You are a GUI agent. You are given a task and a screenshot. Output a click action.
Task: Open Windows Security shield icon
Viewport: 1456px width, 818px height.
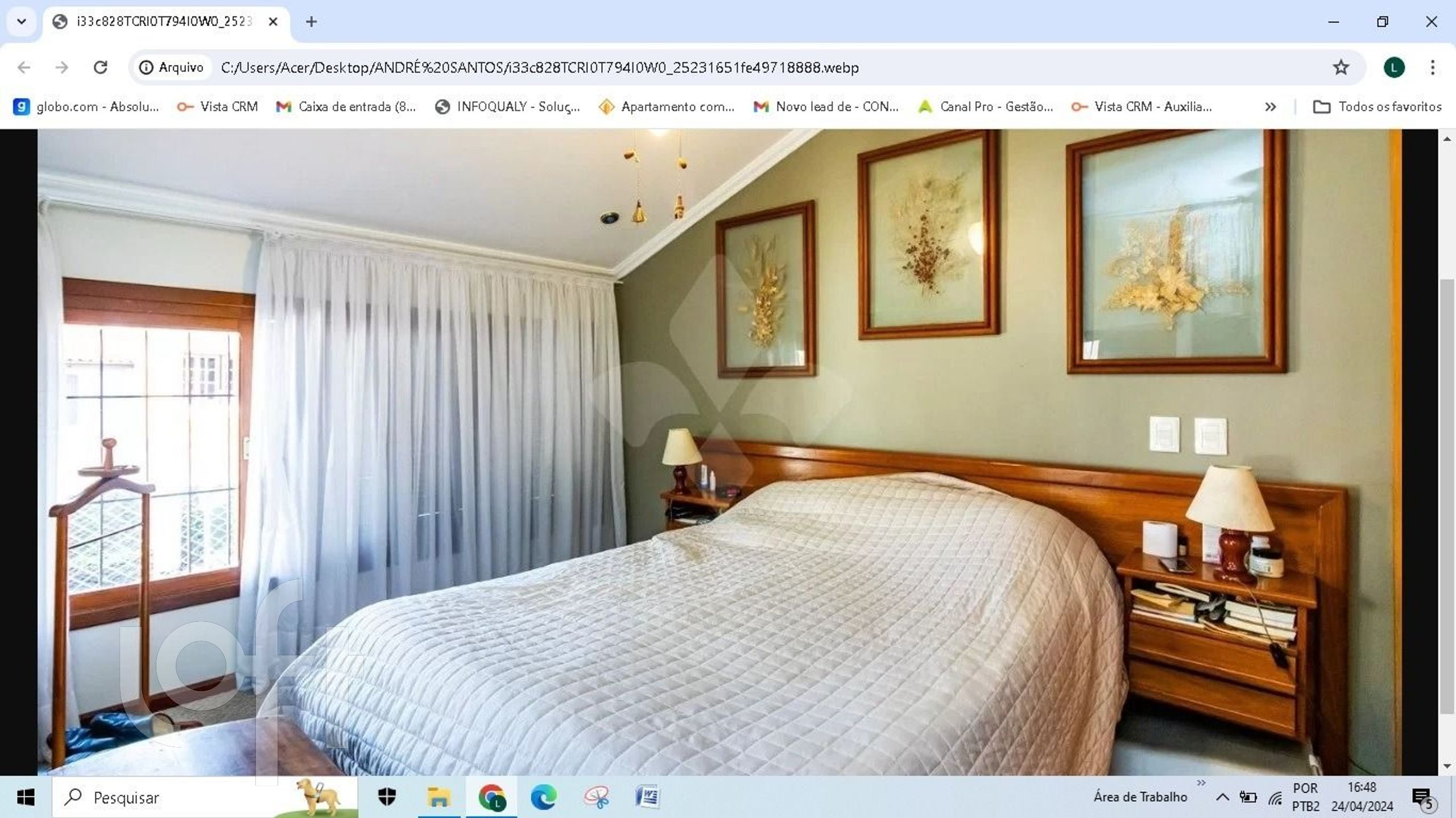click(x=387, y=797)
